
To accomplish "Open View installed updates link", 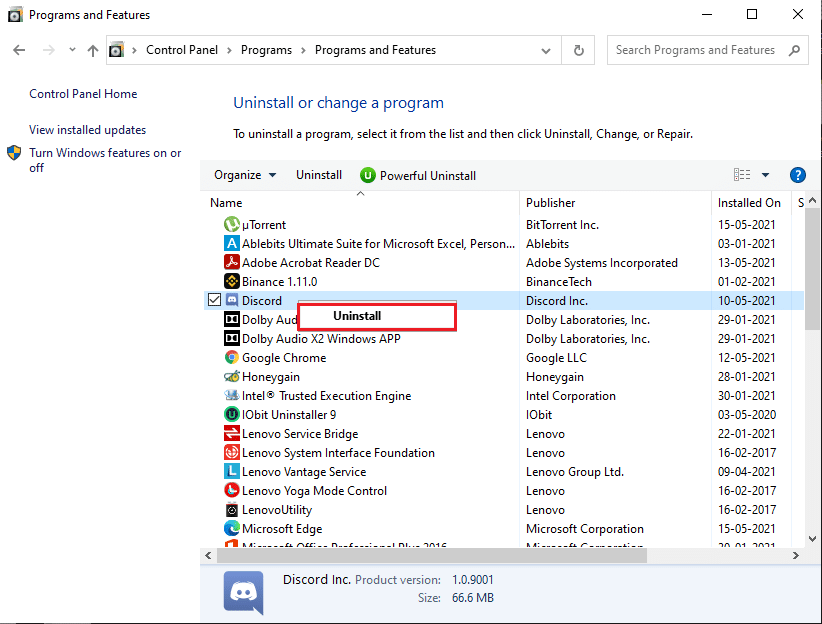I will click(x=88, y=130).
